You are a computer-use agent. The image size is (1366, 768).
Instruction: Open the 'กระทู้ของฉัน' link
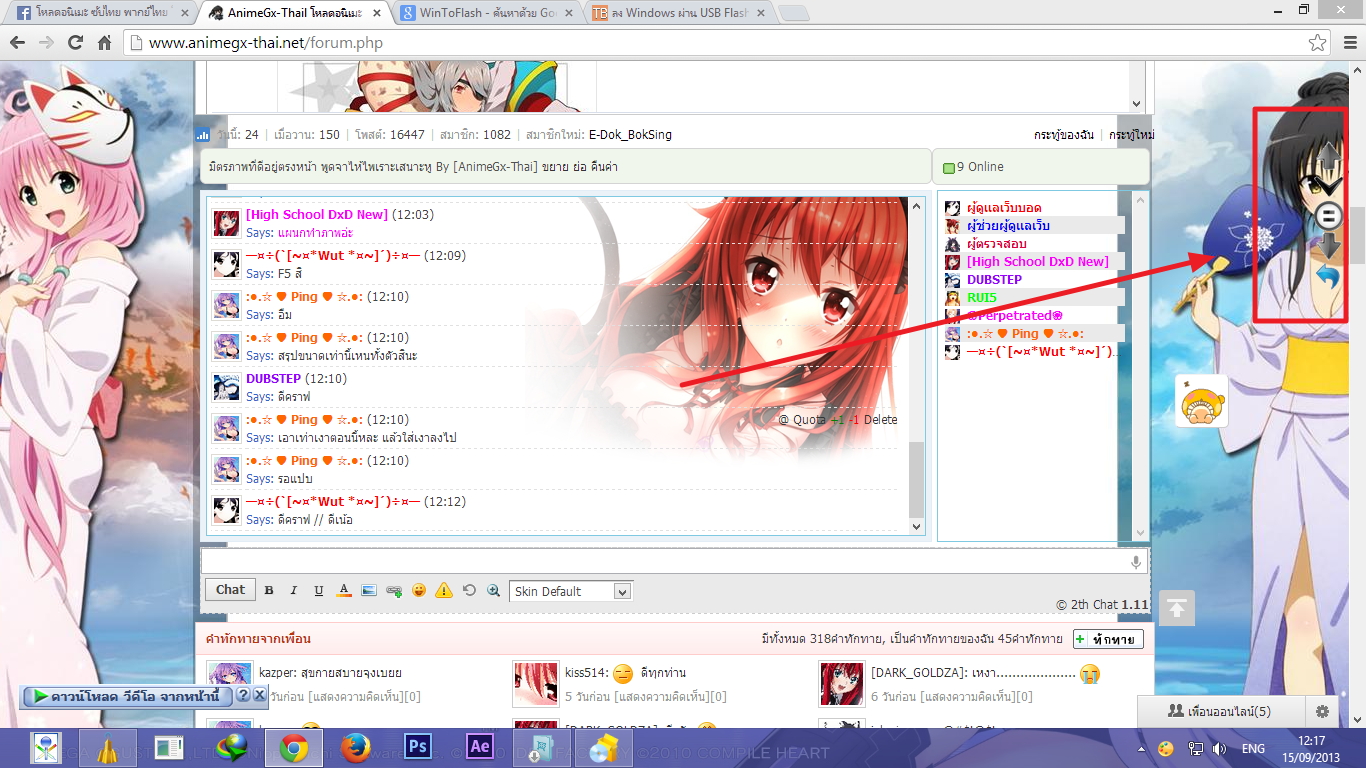[1064, 134]
